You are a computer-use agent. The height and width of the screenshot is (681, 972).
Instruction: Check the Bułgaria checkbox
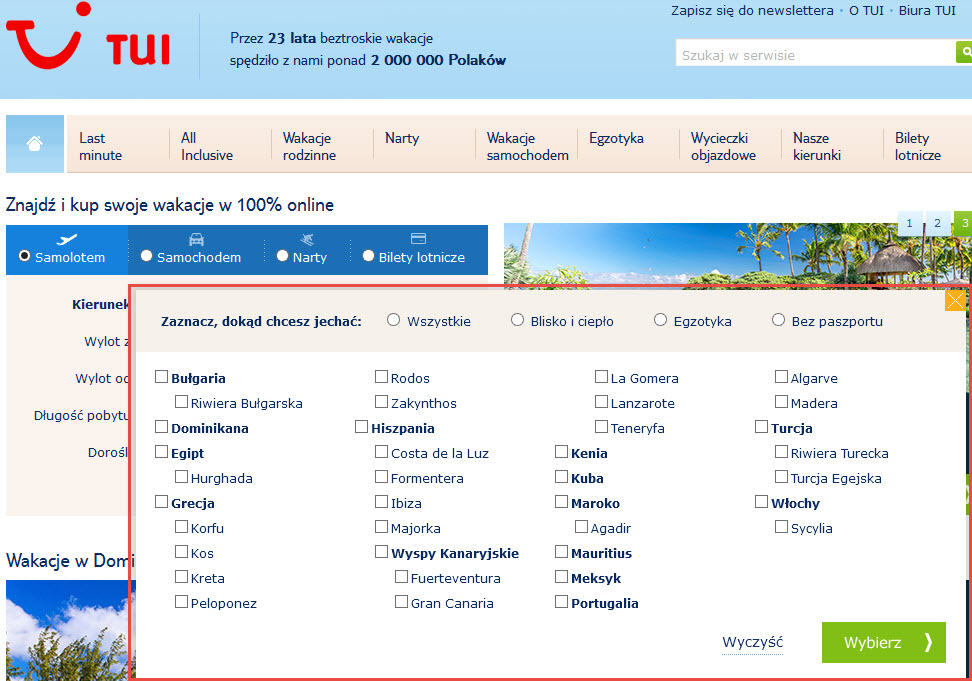[x=161, y=377]
